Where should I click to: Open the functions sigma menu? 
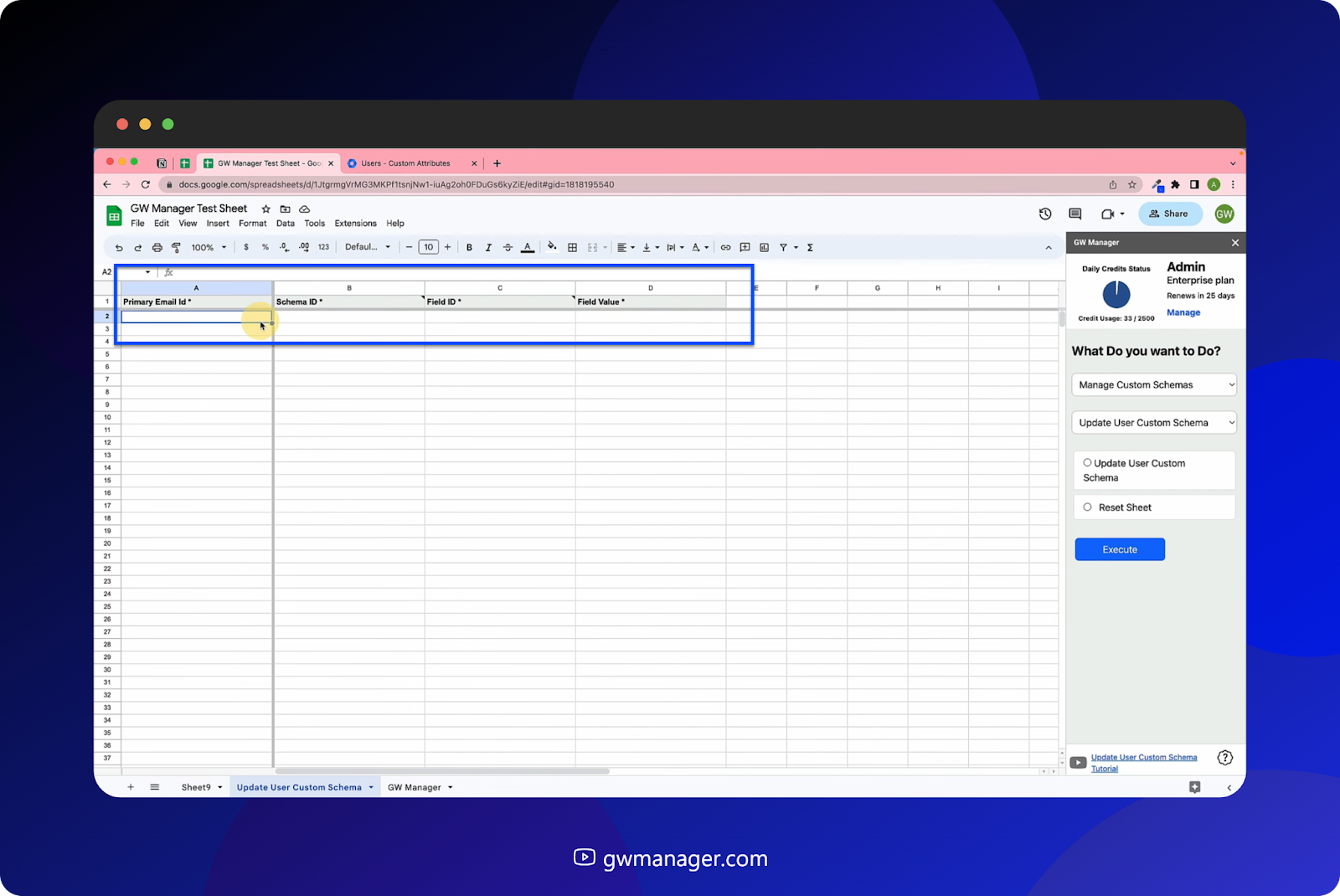[x=810, y=248]
